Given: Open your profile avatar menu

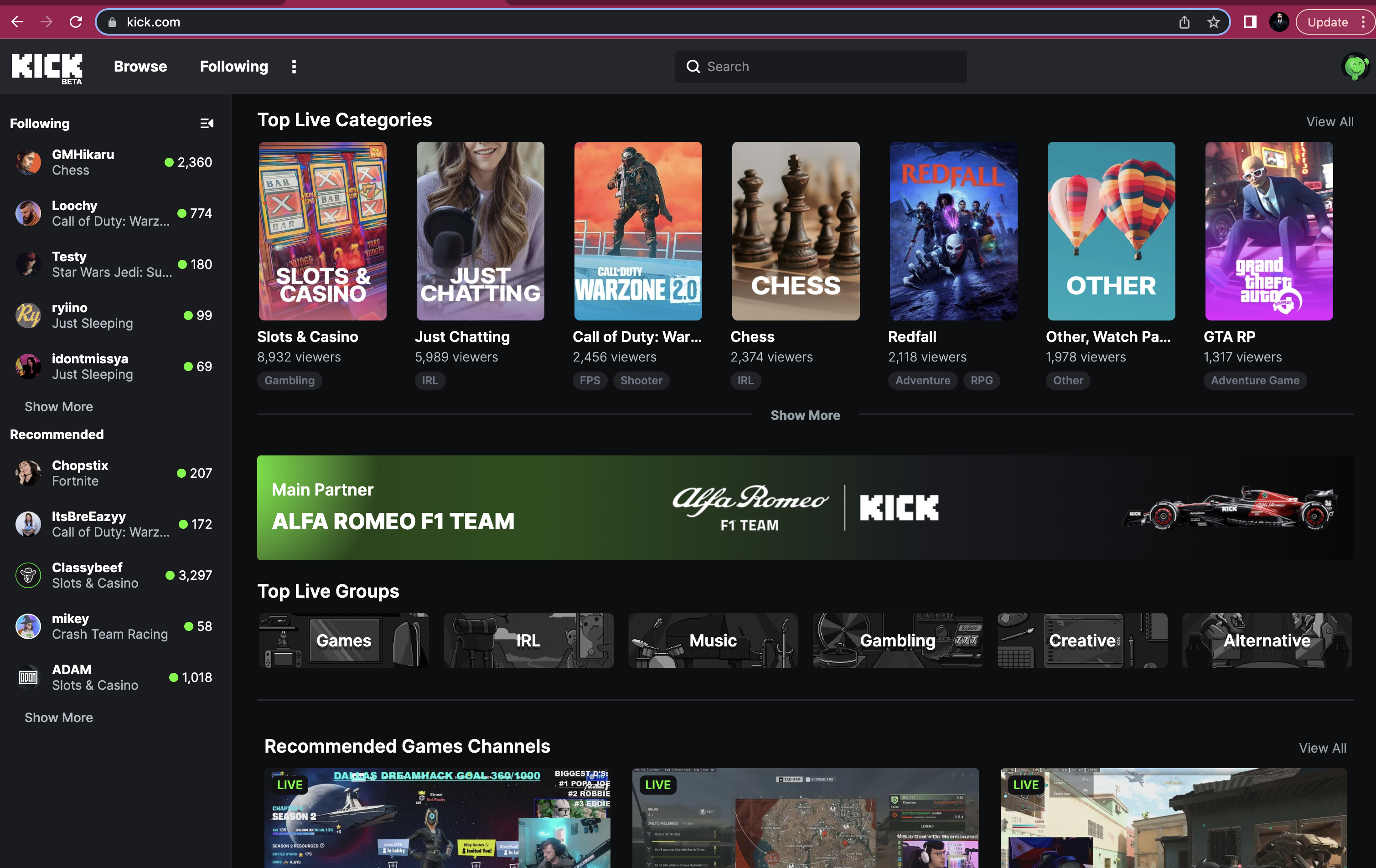Looking at the screenshot, I should [1355, 67].
